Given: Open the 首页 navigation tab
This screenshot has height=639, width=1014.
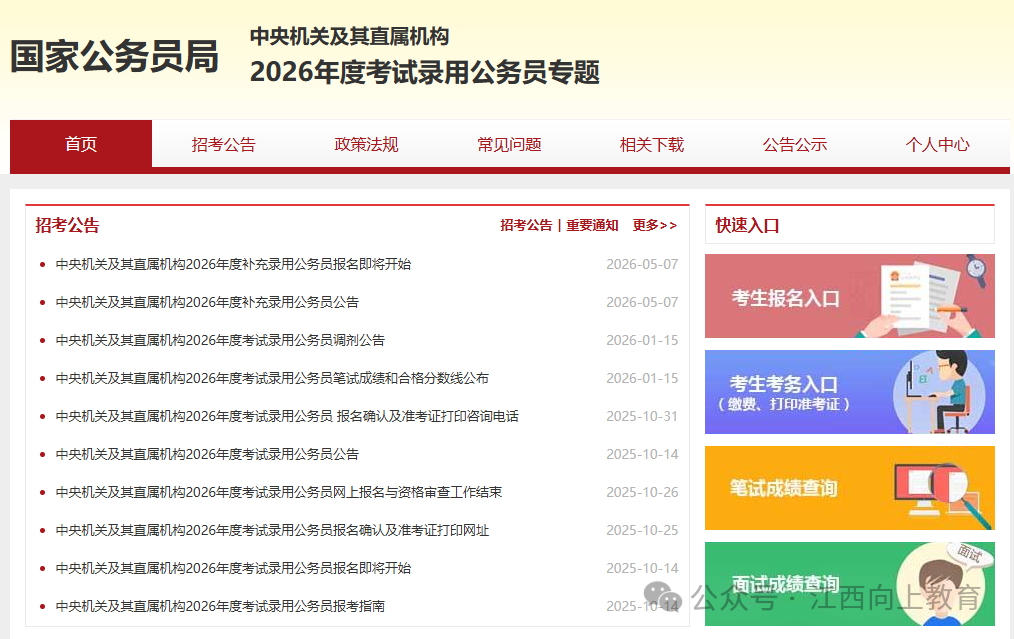Looking at the screenshot, I should 81,144.
